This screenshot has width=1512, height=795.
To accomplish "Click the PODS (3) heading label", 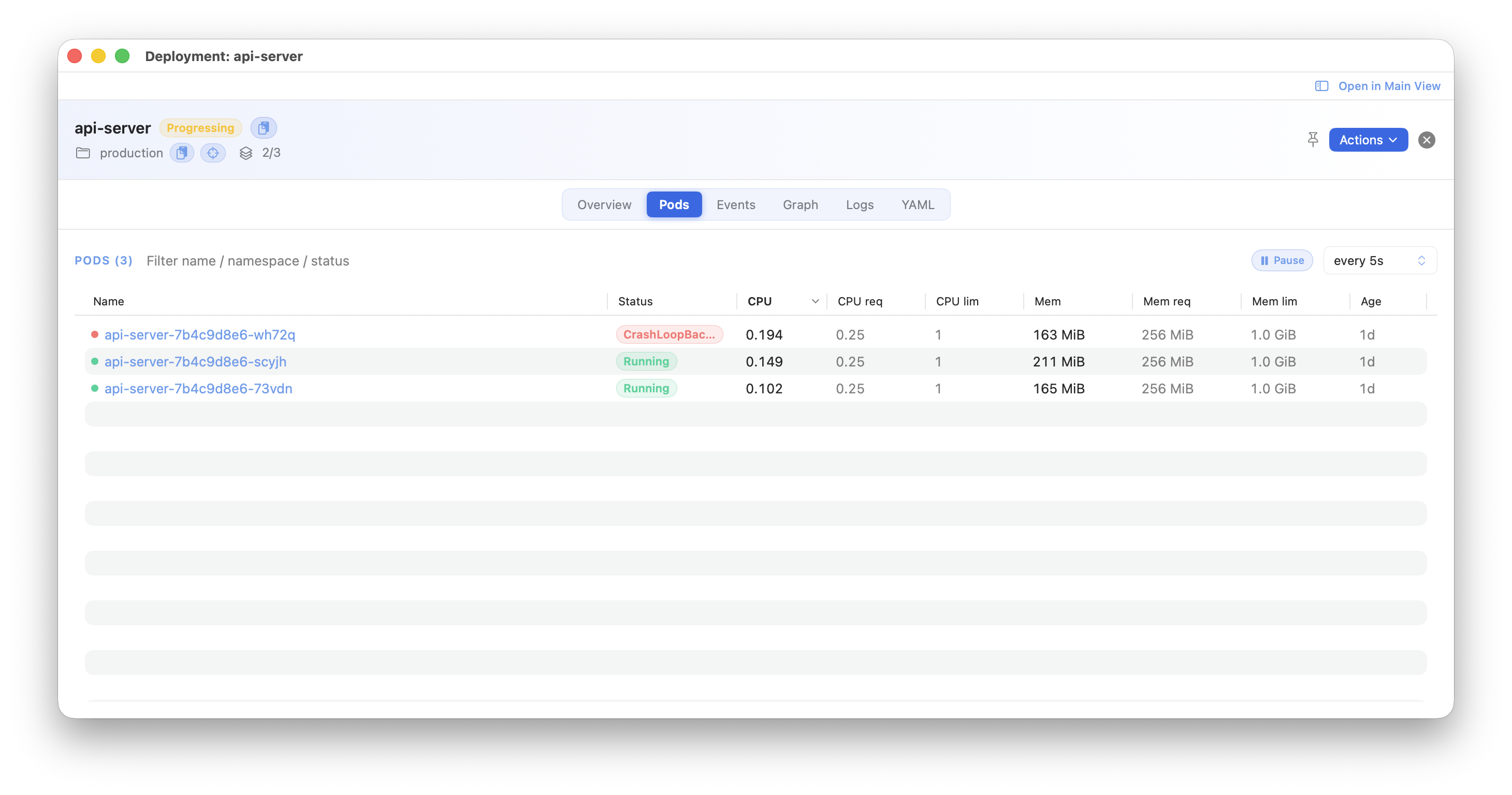I will [x=104, y=260].
